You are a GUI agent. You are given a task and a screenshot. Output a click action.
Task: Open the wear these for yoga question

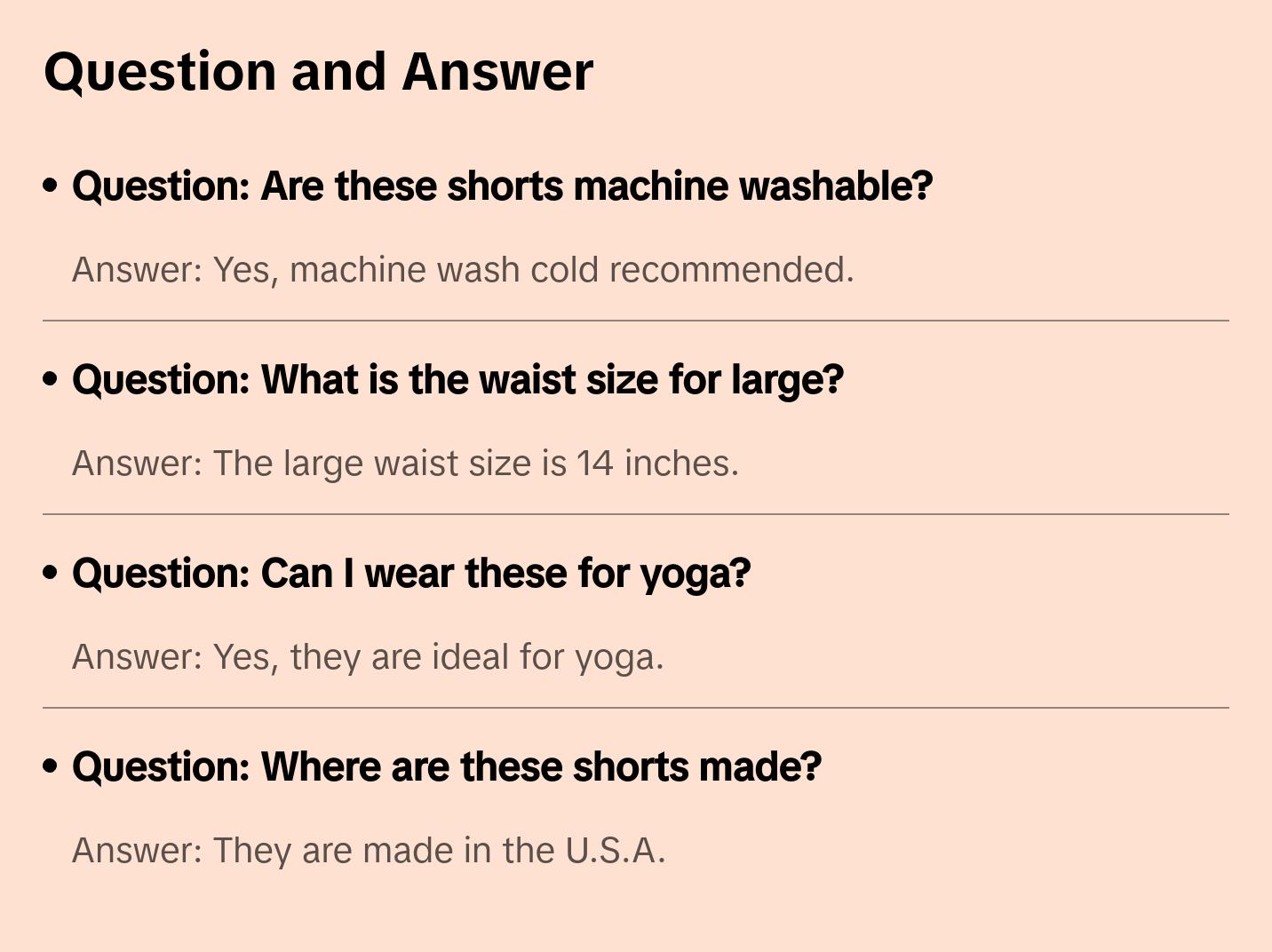coord(411,574)
